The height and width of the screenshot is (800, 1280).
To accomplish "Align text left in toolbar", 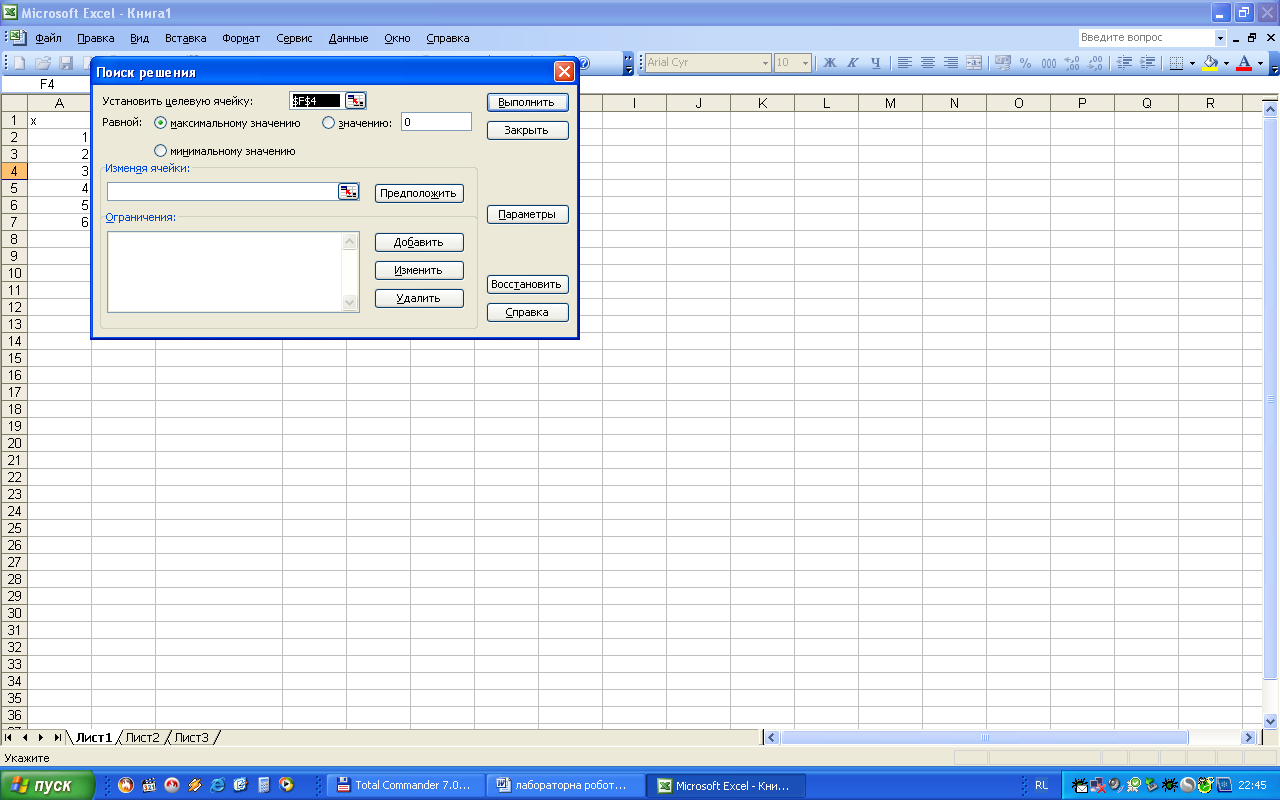I will pyautogui.click(x=904, y=63).
